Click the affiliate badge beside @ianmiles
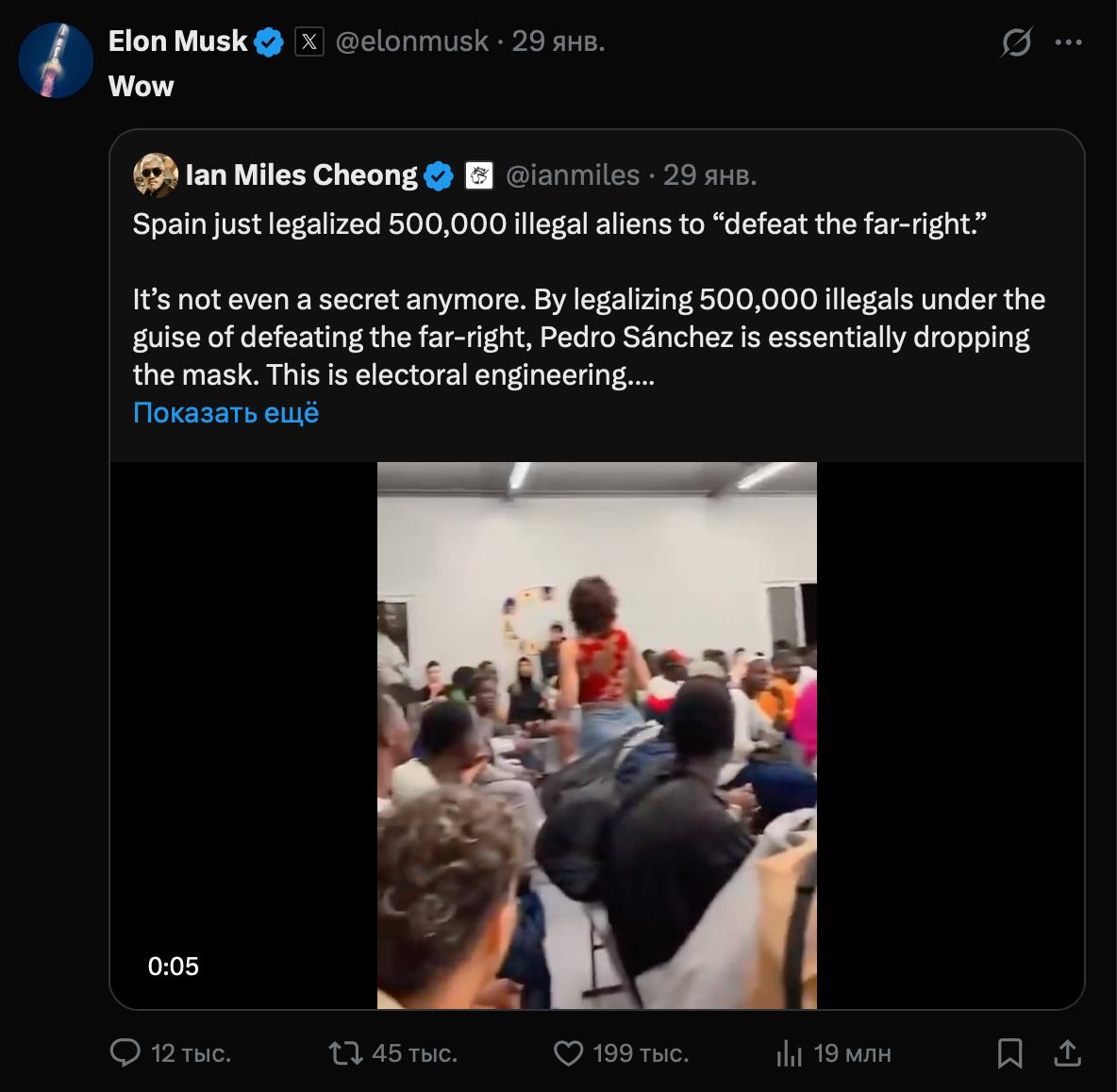 (480, 175)
